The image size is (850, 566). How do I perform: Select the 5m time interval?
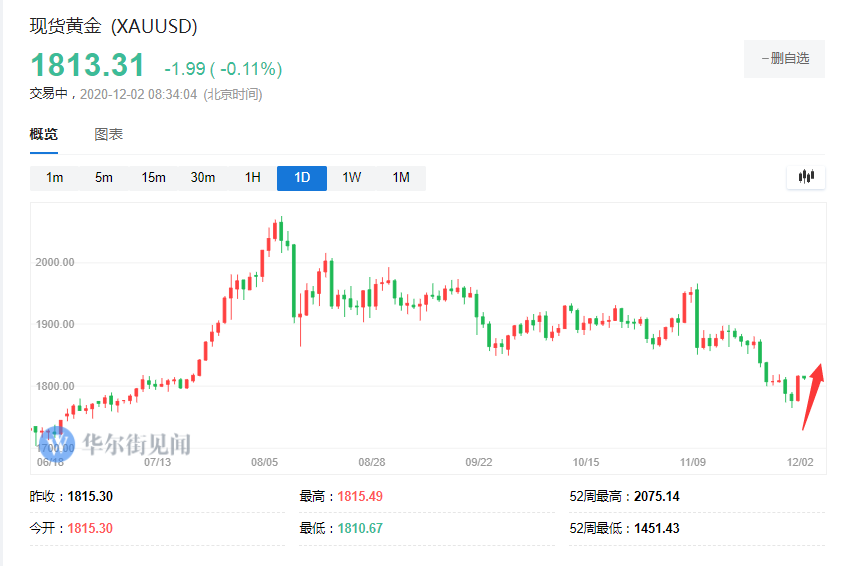pos(104,178)
